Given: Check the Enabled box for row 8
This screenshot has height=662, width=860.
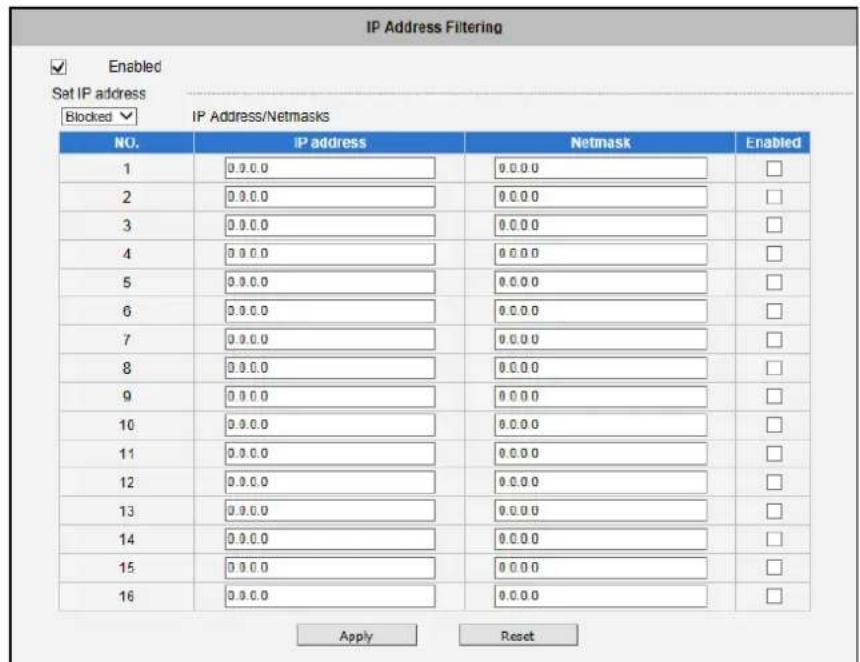Looking at the screenshot, I should pyautogui.click(x=774, y=368).
